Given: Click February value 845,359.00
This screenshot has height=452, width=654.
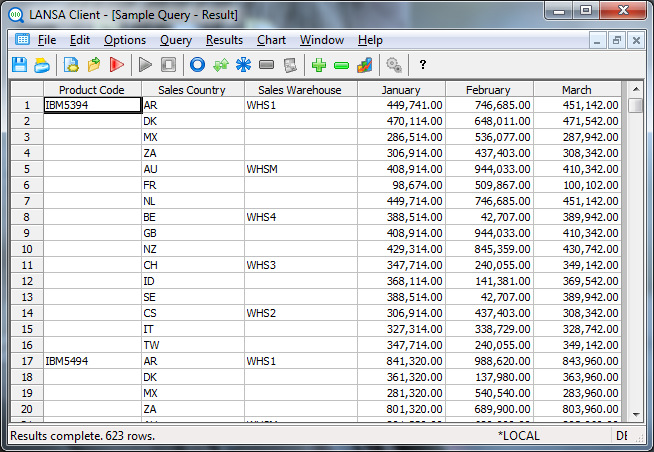Looking at the screenshot, I should point(490,249).
